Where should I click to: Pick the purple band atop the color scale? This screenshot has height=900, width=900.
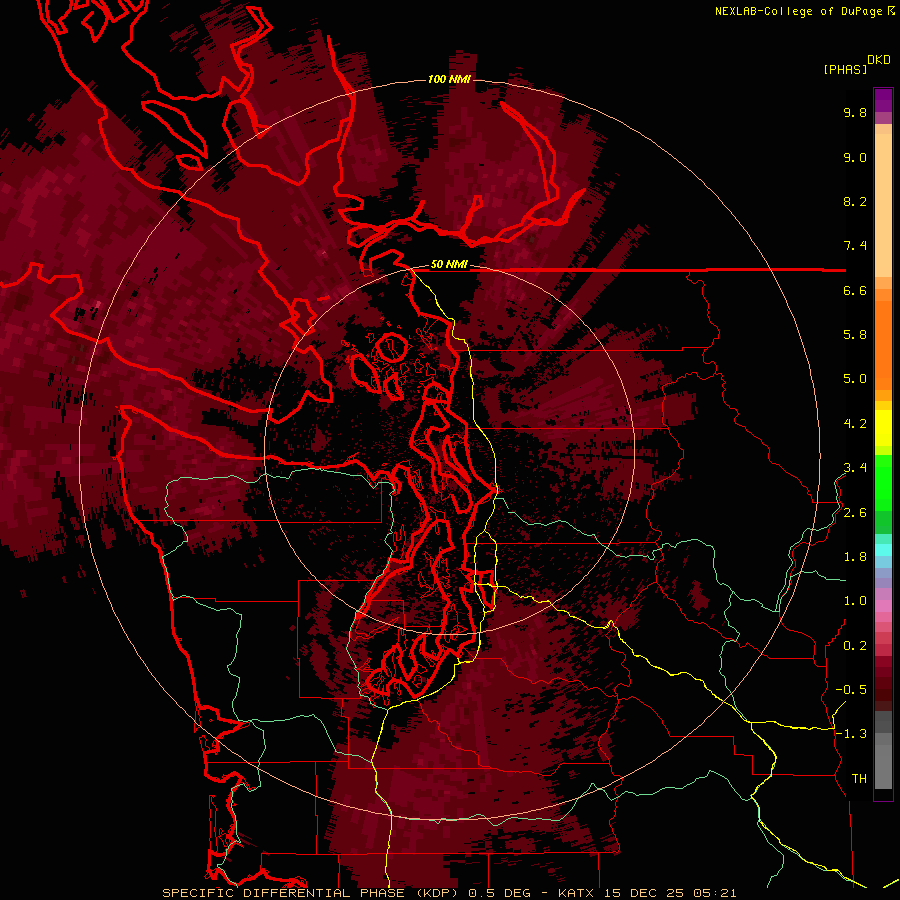(x=883, y=100)
